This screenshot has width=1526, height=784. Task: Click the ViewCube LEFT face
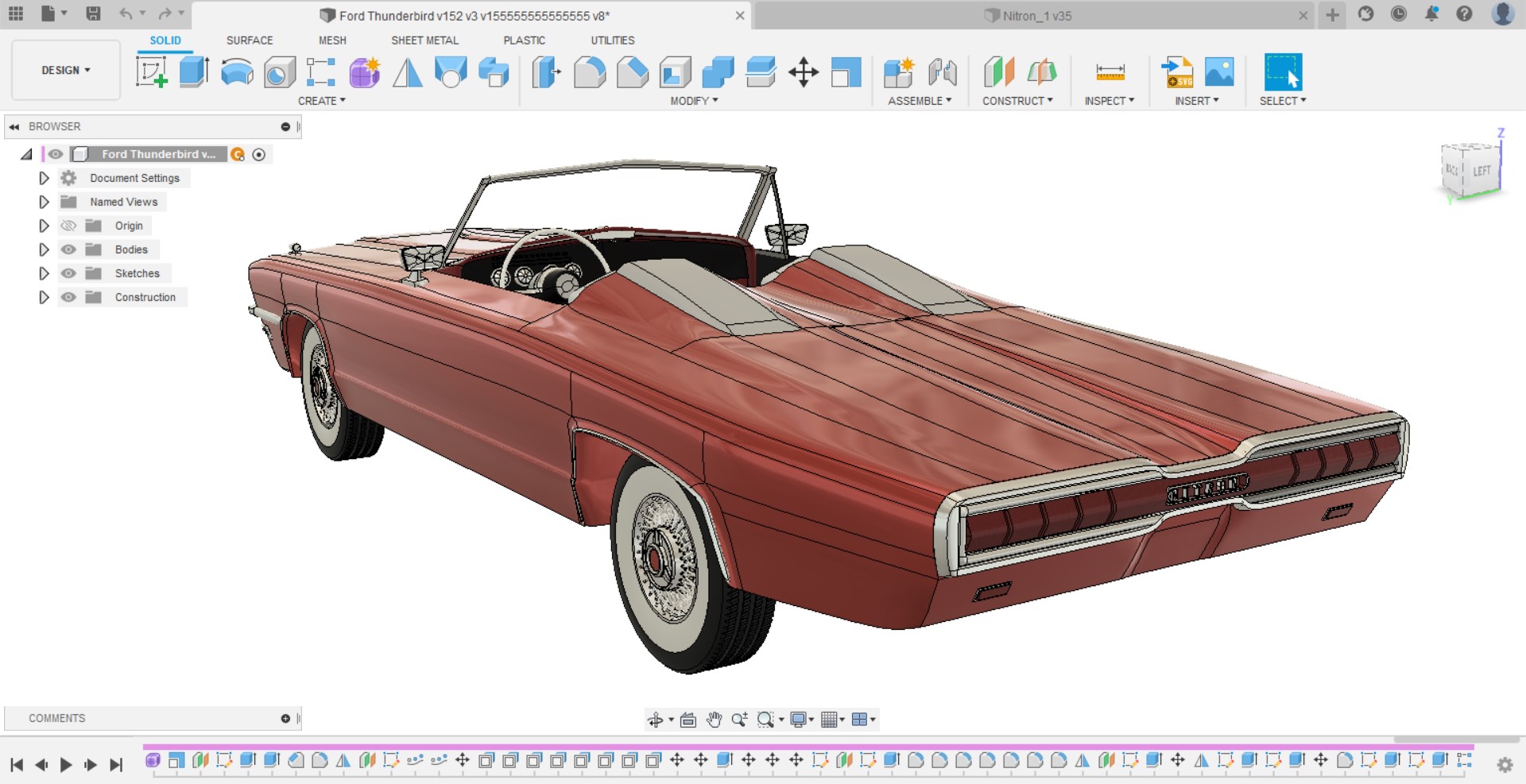1481,171
